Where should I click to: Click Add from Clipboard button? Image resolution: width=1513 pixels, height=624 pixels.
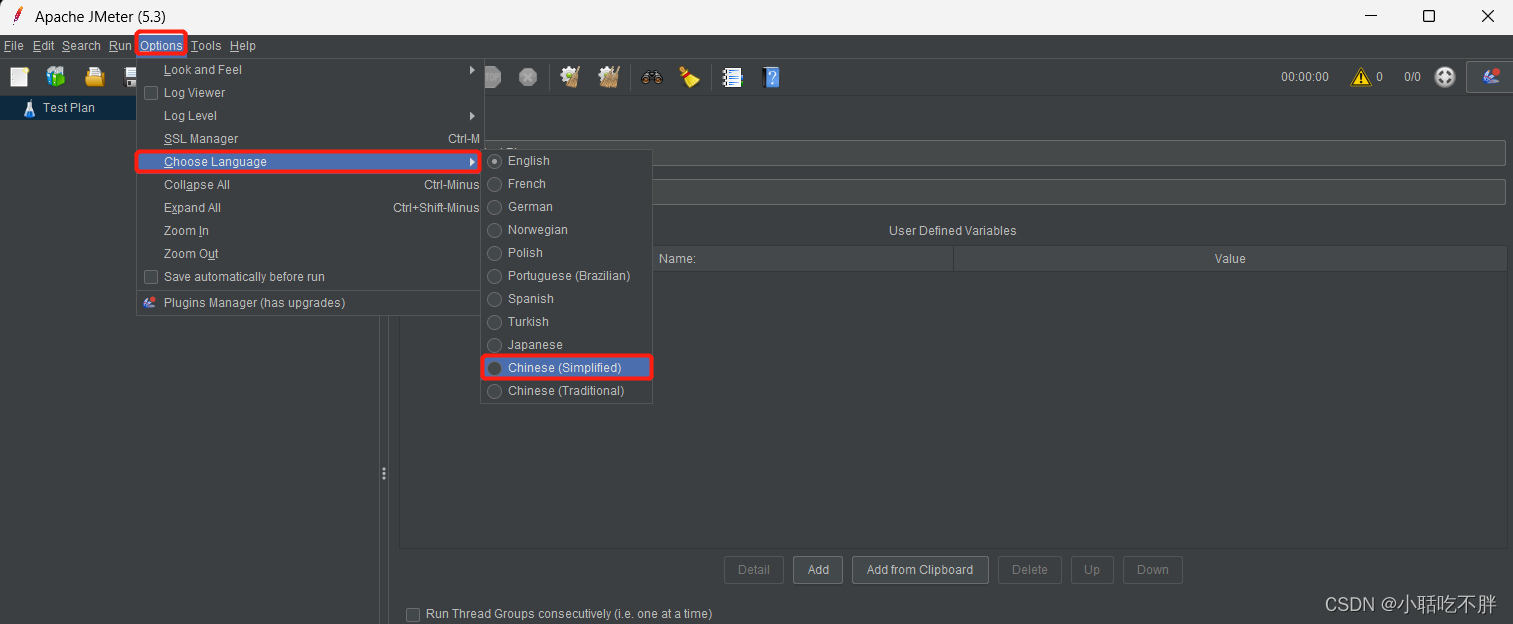click(x=920, y=570)
